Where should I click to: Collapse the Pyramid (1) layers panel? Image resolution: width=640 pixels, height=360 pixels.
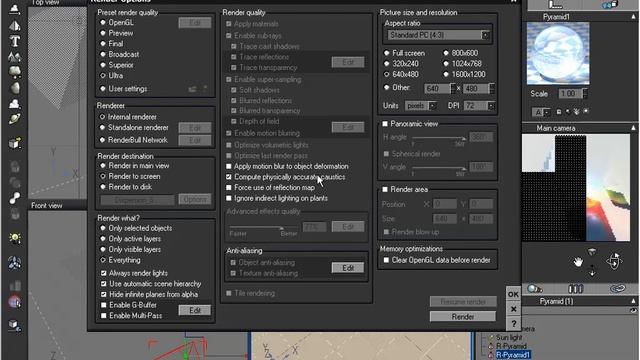[633, 301]
